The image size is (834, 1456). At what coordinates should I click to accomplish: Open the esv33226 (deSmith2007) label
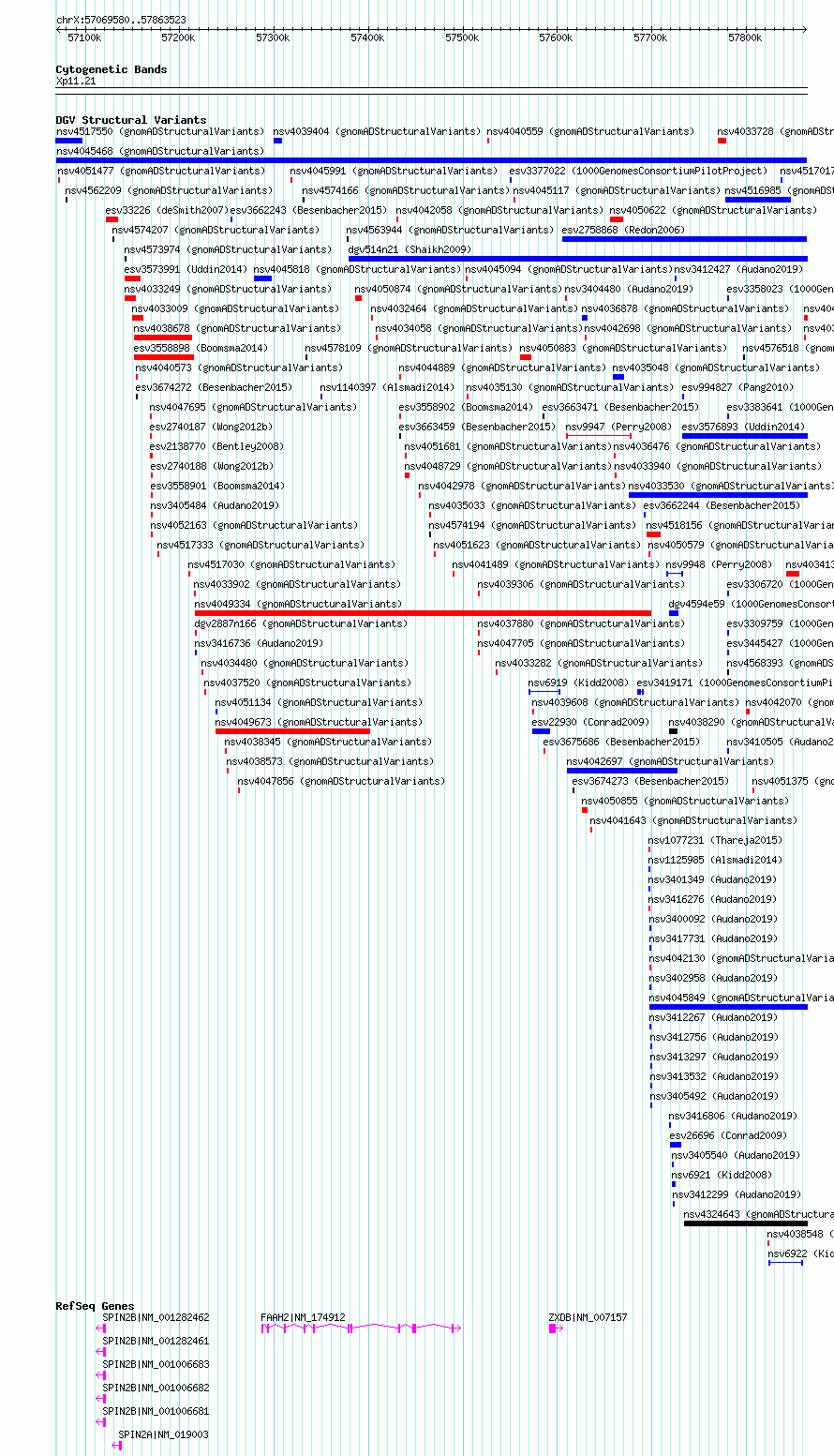tap(167, 210)
